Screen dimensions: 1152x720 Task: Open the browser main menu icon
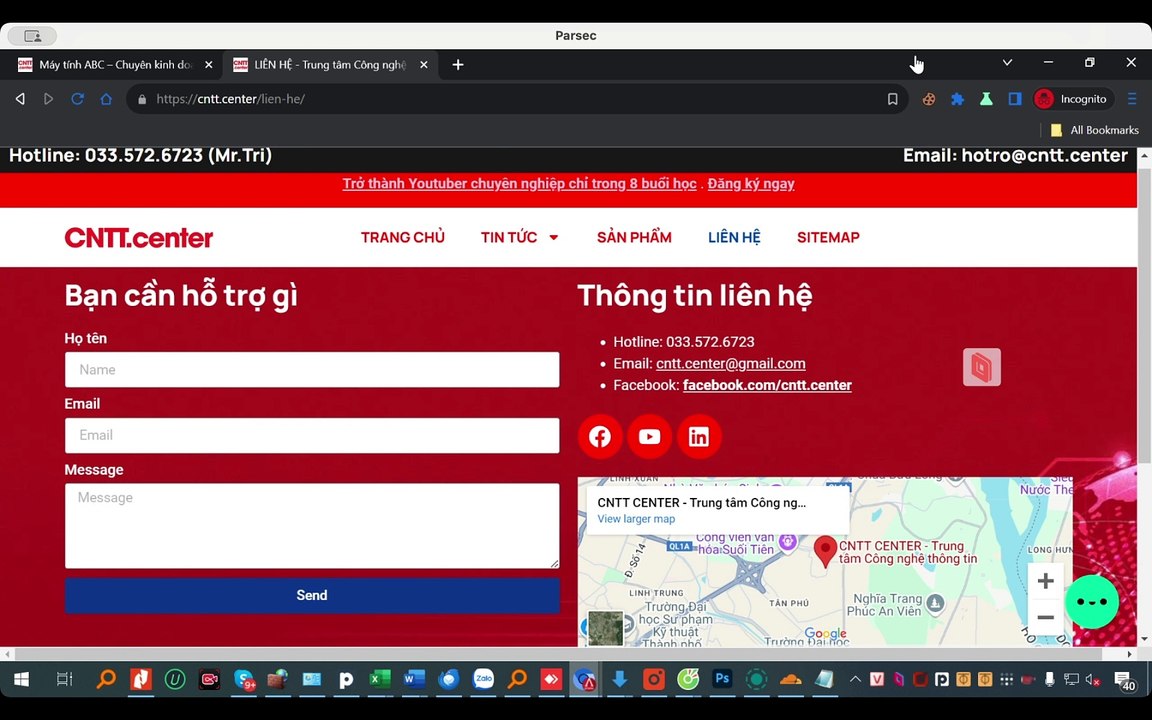click(1131, 99)
